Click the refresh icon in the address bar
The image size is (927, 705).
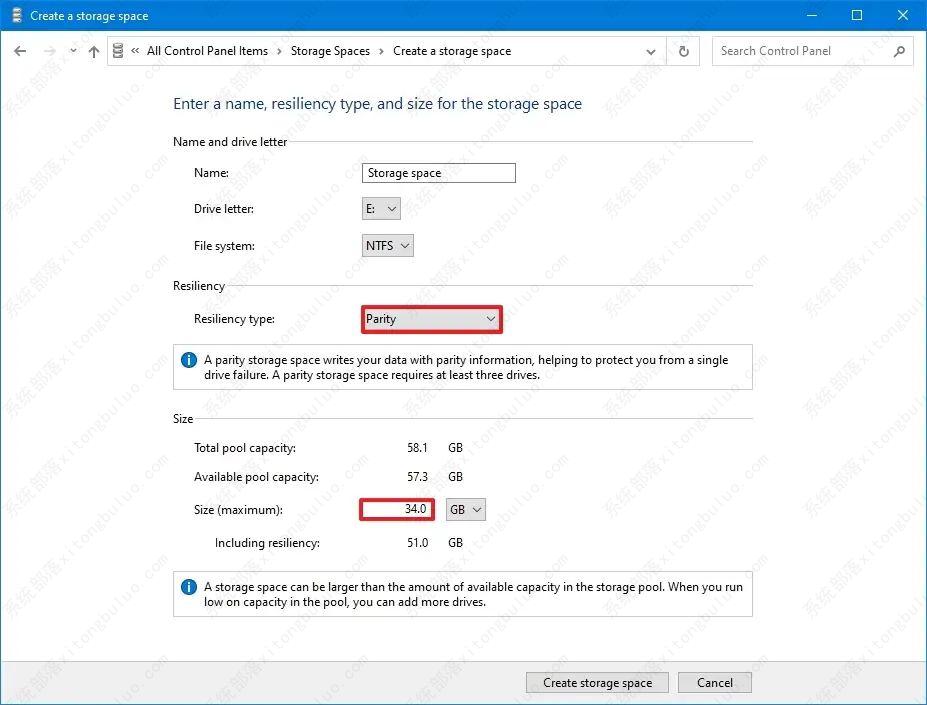tap(683, 51)
